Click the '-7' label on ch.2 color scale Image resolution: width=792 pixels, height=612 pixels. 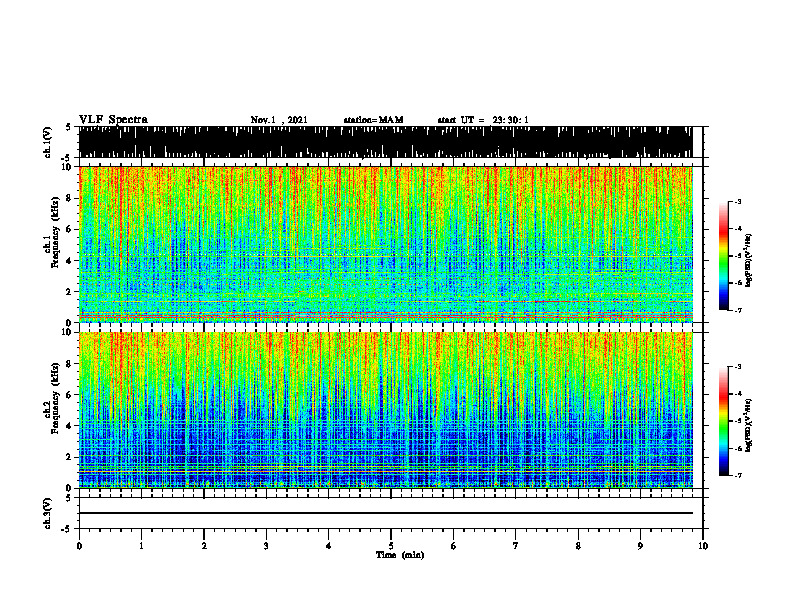pos(737,475)
